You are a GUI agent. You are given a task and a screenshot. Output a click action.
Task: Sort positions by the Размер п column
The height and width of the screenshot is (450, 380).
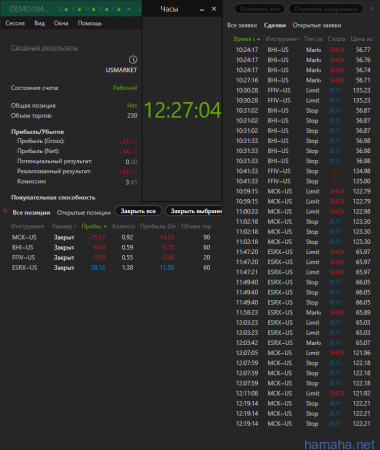coord(64,226)
